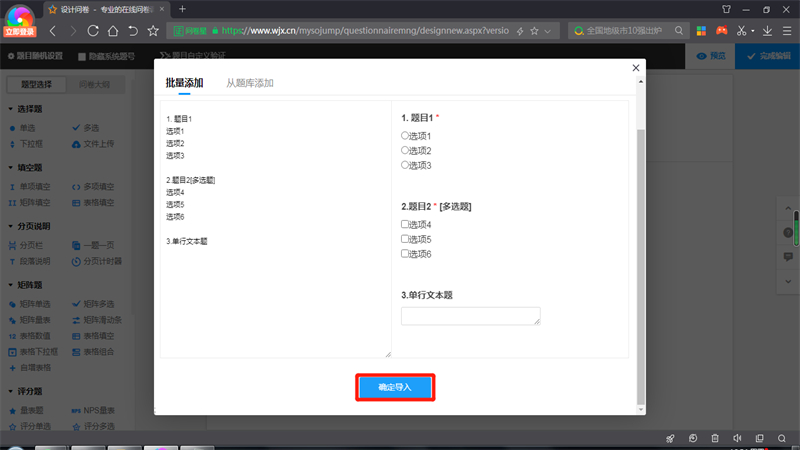Open the downloads arrow icon
This screenshot has width=800, height=450.
click(767, 31)
